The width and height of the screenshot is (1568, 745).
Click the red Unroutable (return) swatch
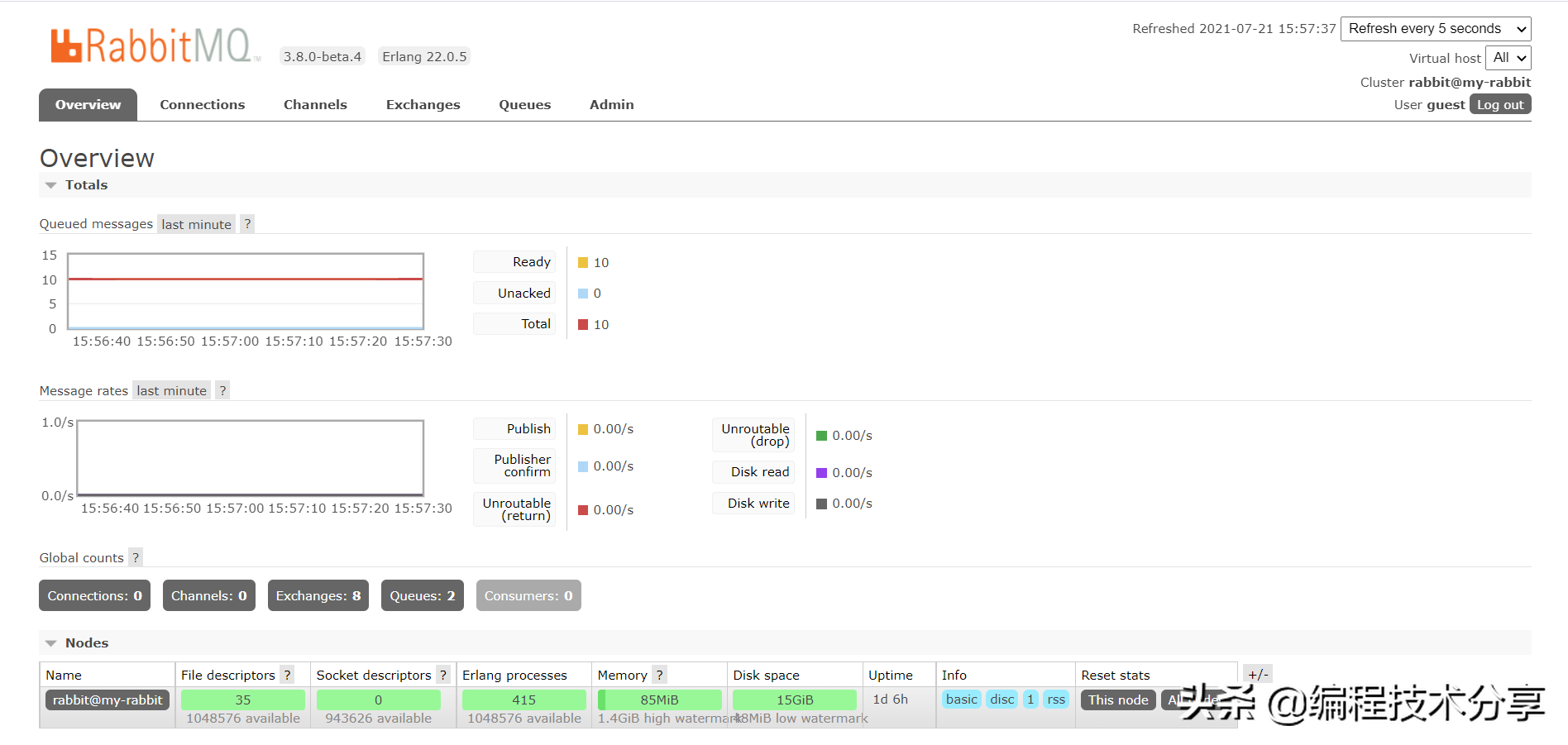click(583, 510)
